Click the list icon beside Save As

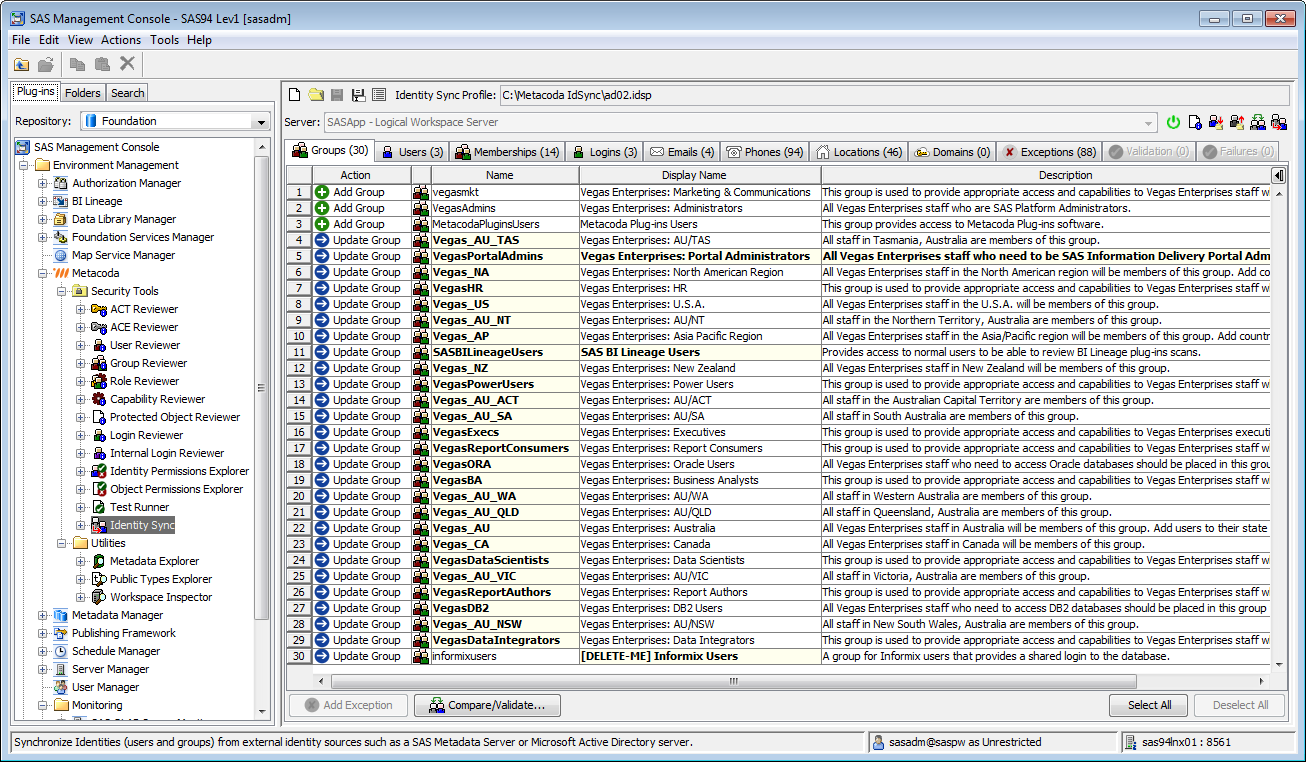pos(379,95)
